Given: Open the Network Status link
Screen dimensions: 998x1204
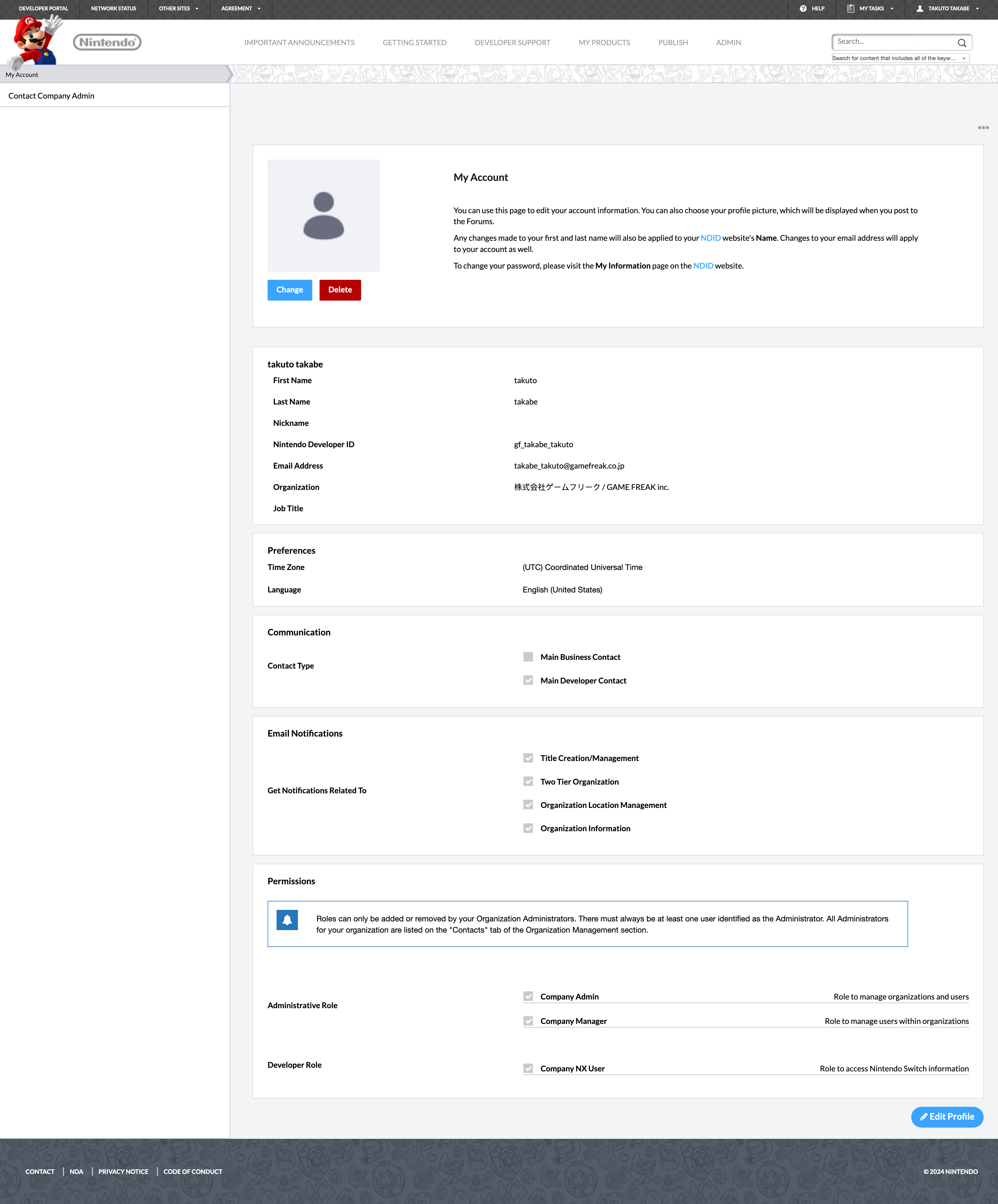Looking at the screenshot, I should coord(113,9).
